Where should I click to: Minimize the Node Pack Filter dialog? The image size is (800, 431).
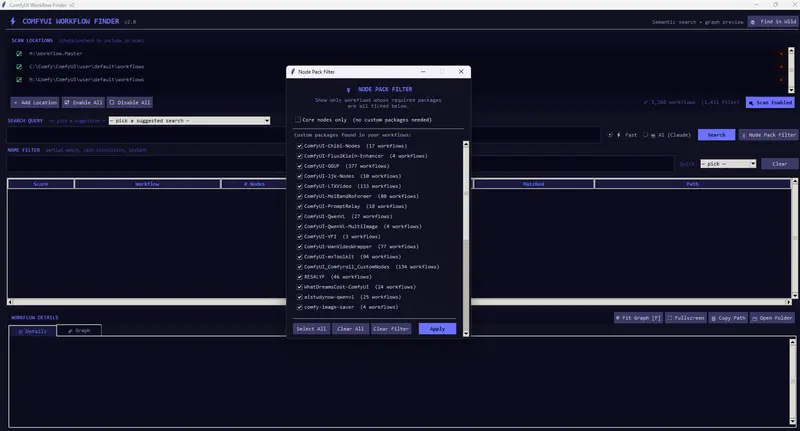click(423, 72)
